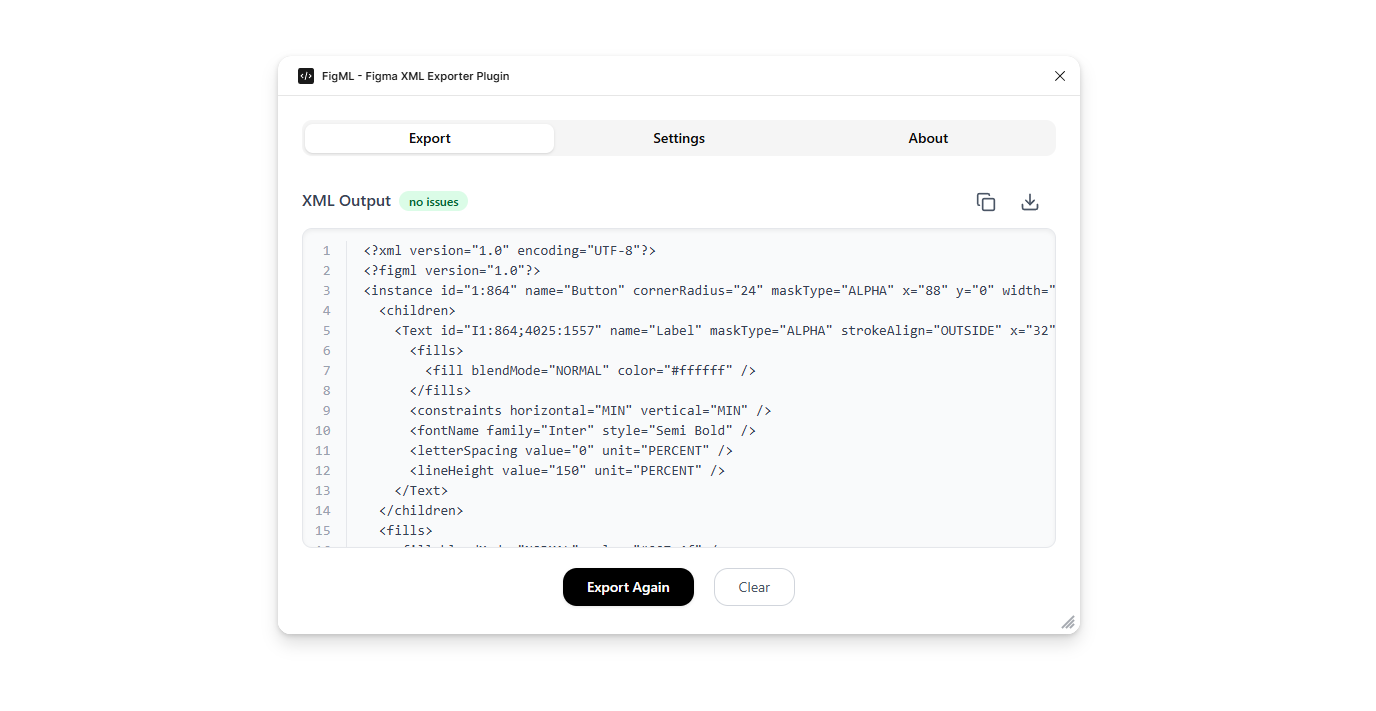Click the resize handle in bottom-right corner
Viewport: 1376px width, 711px height.
(1066, 621)
